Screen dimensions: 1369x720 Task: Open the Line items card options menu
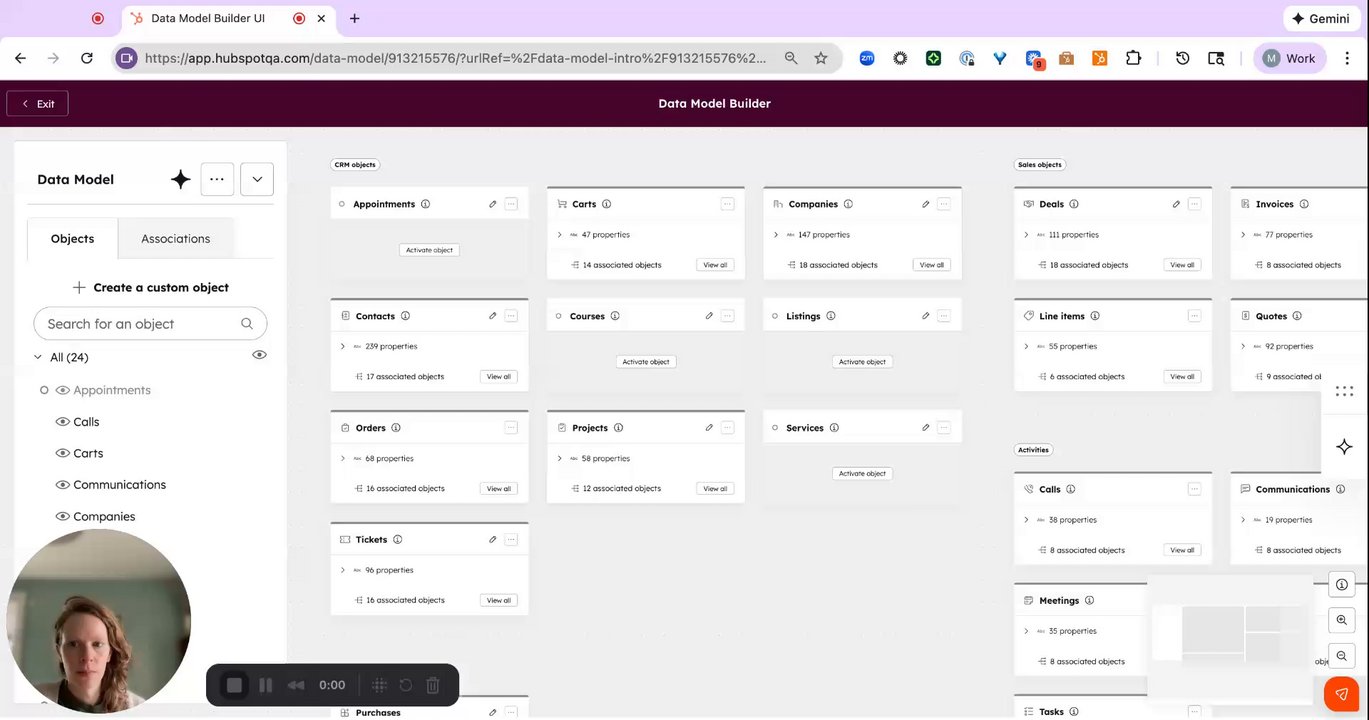[x=1194, y=316]
